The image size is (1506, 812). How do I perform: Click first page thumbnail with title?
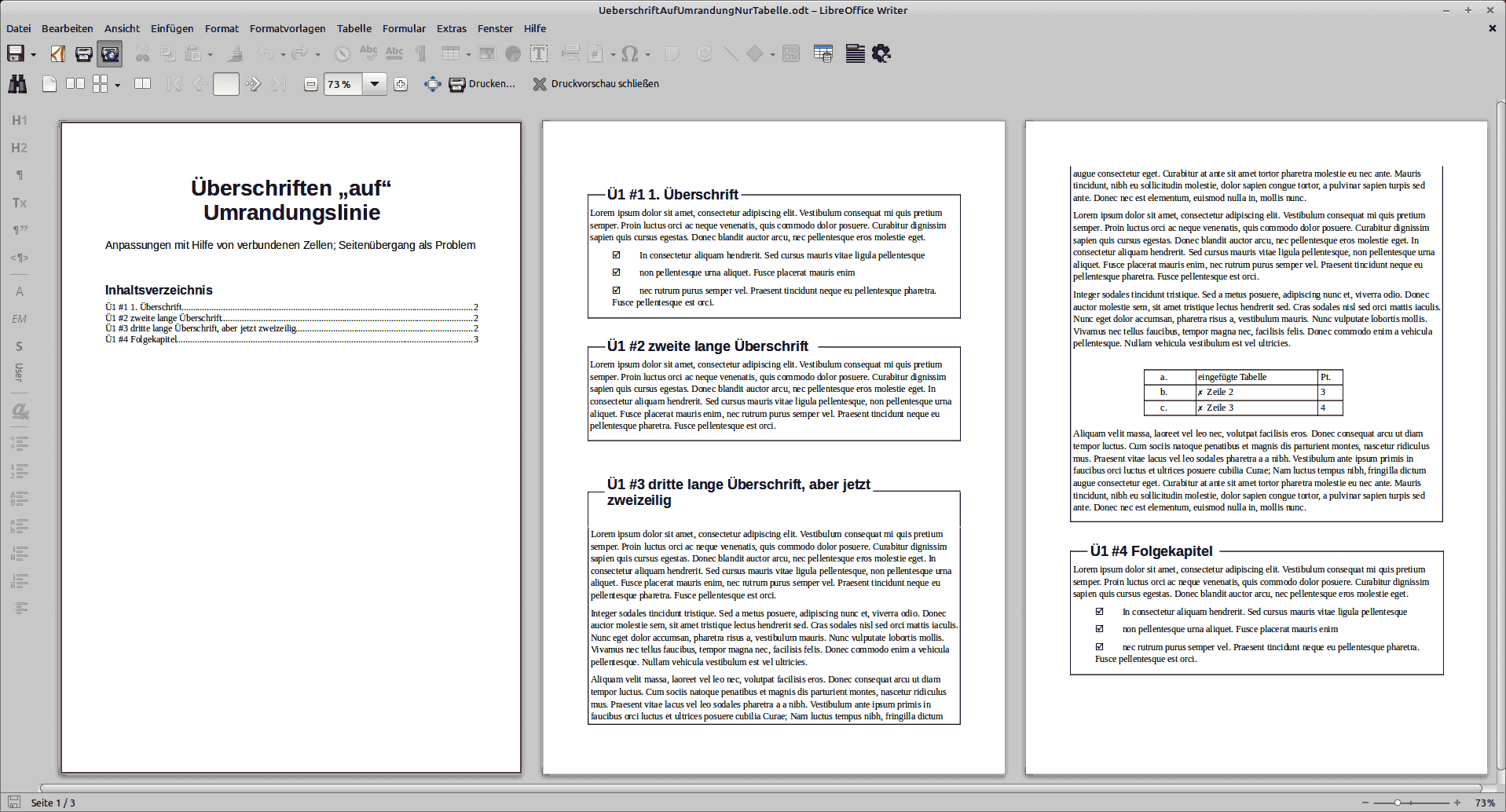[x=291, y=447]
